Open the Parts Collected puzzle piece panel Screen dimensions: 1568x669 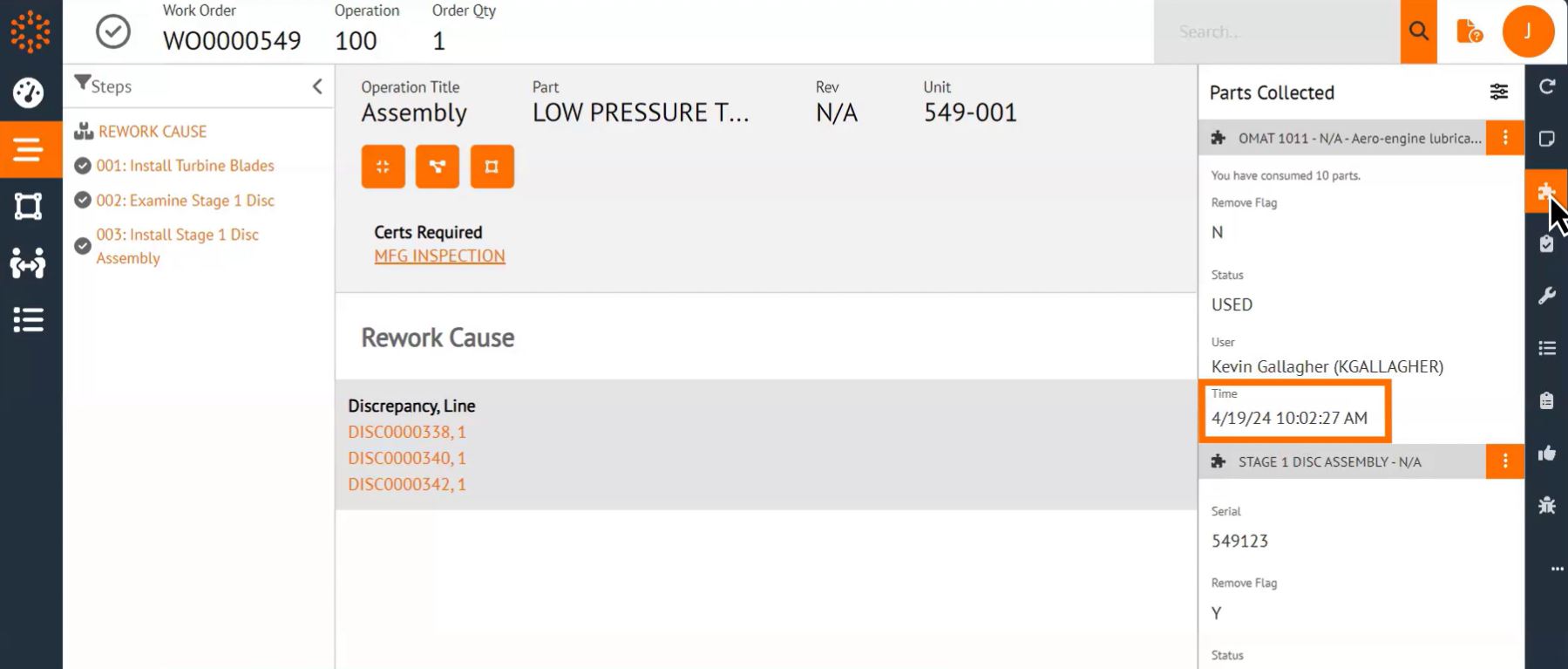click(x=1546, y=190)
